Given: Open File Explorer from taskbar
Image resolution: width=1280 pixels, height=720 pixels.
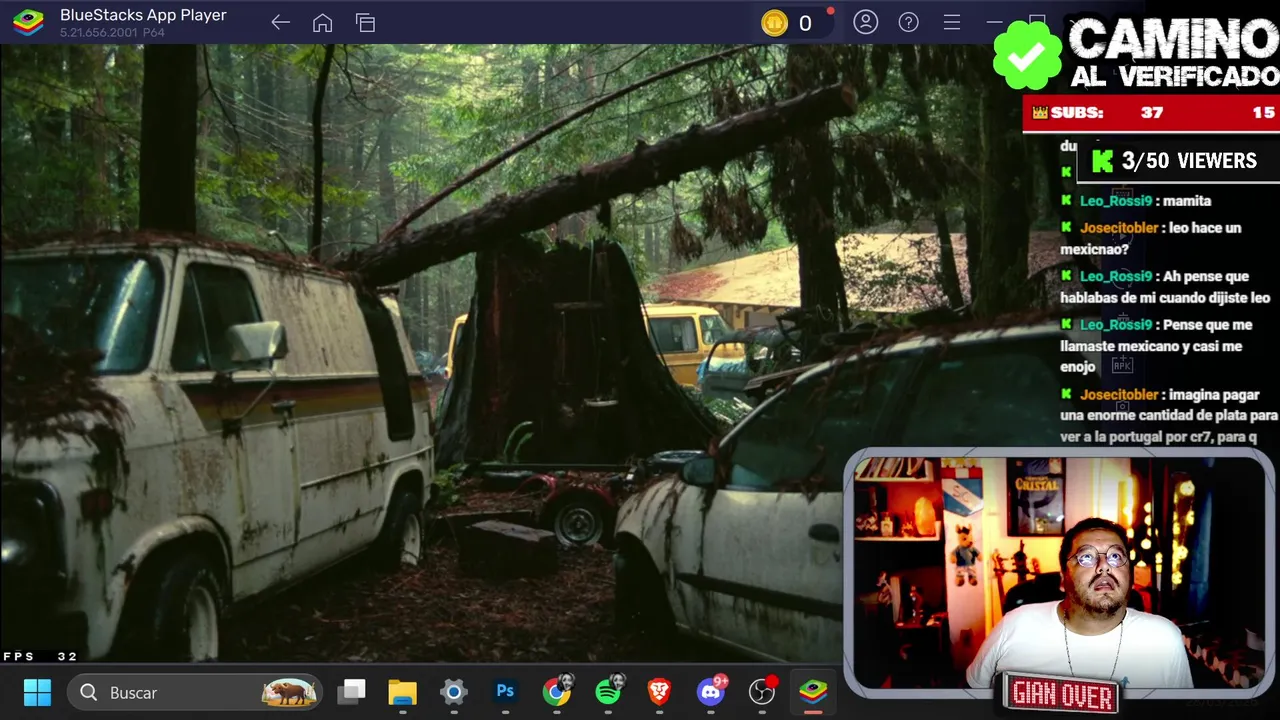Looking at the screenshot, I should click(402, 692).
